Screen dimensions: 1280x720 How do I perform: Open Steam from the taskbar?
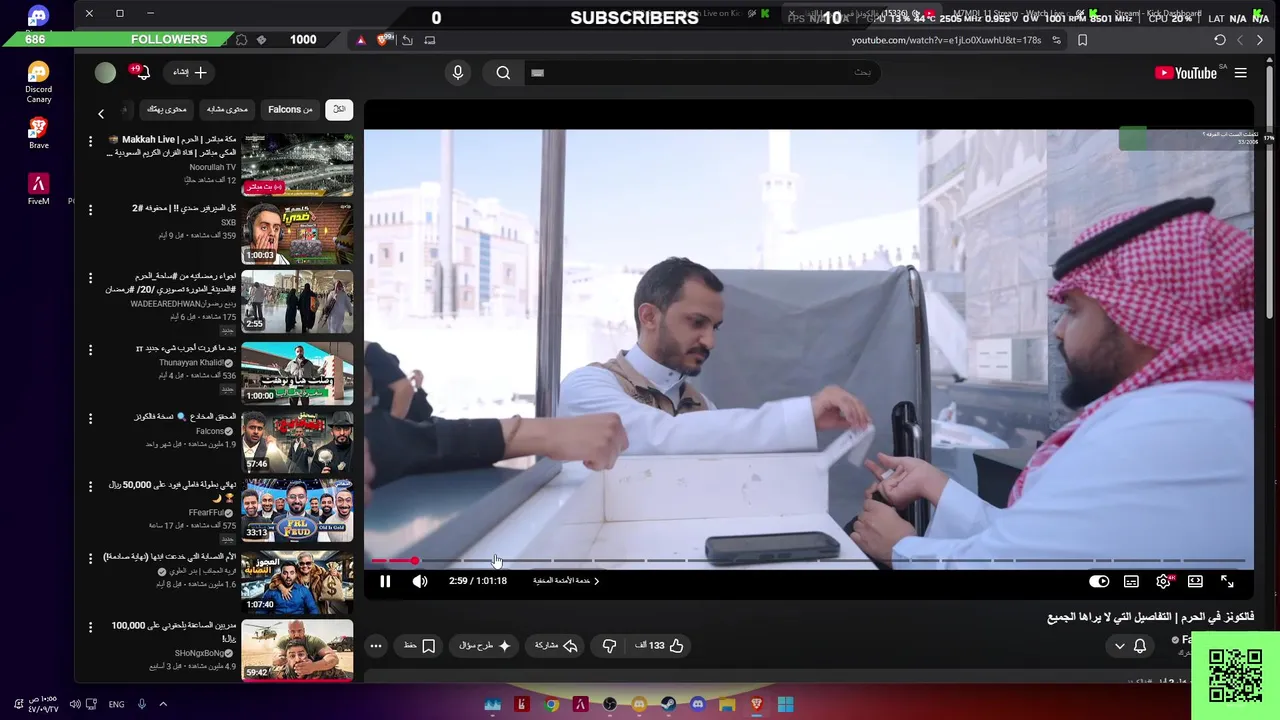668,704
